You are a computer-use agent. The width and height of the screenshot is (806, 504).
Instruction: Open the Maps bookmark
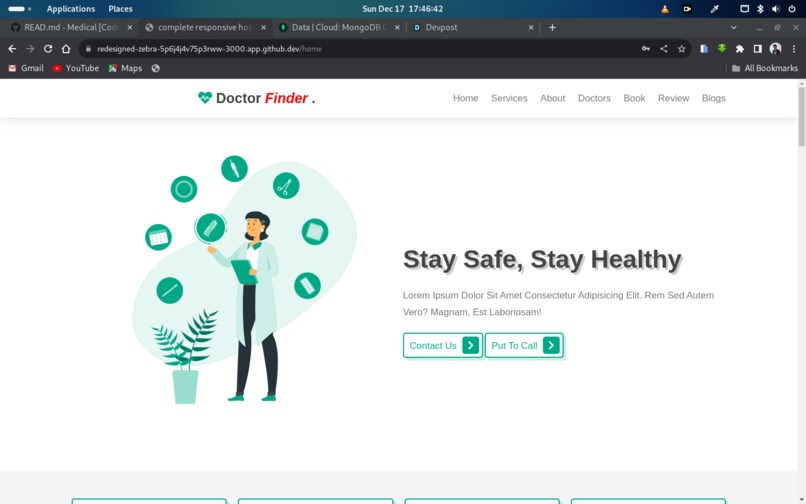tap(125, 68)
